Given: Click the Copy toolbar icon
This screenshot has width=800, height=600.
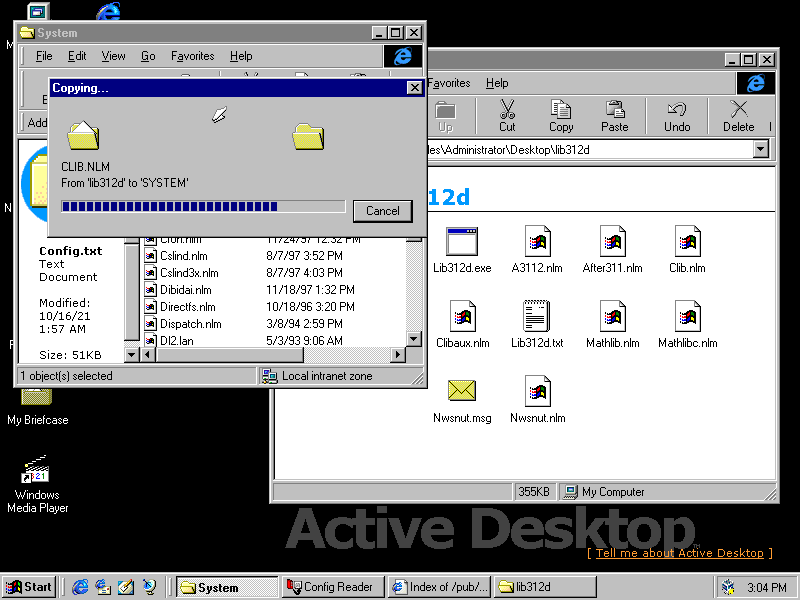Looking at the screenshot, I should pyautogui.click(x=561, y=116).
